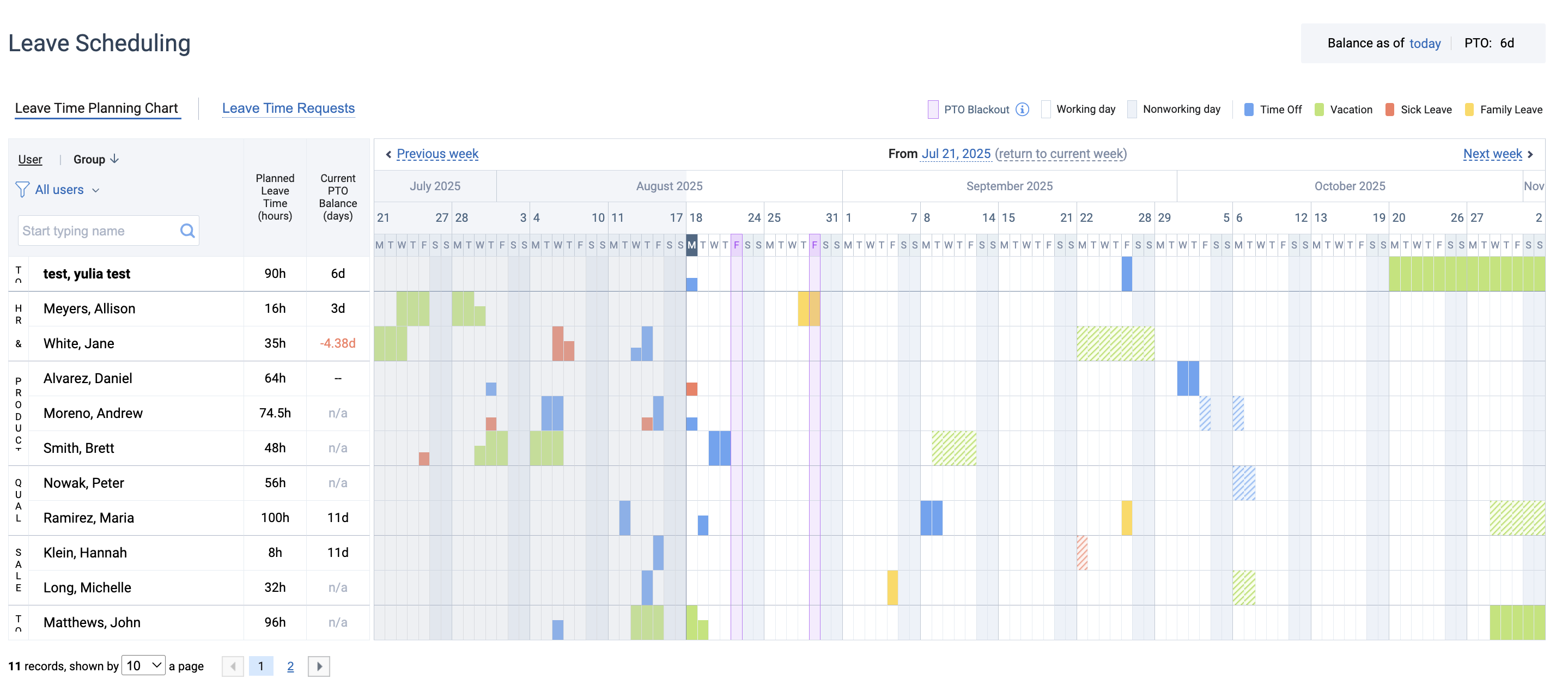Click the Start typing name field
This screenshot has height=679, width=1568.
click(98, 231)
